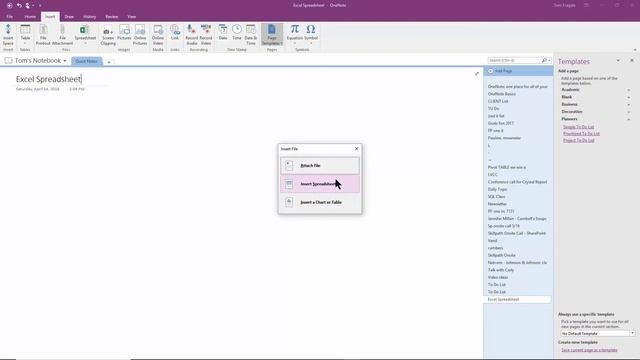This screenshot has width=640, height=360.
Task: Click the Excel Spreadsheet page title
Action: click(x=49, y=79)
